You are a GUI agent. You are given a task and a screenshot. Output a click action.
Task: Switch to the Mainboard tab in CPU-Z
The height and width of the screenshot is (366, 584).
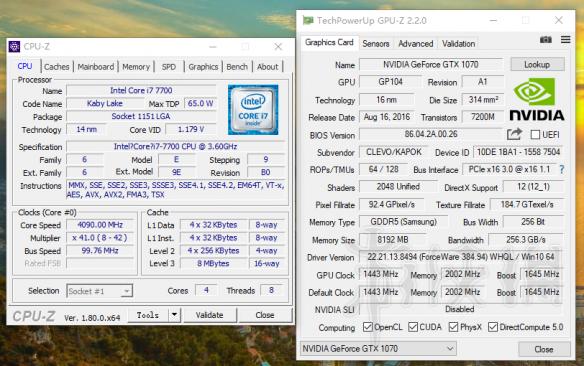[x=96, y=67]
